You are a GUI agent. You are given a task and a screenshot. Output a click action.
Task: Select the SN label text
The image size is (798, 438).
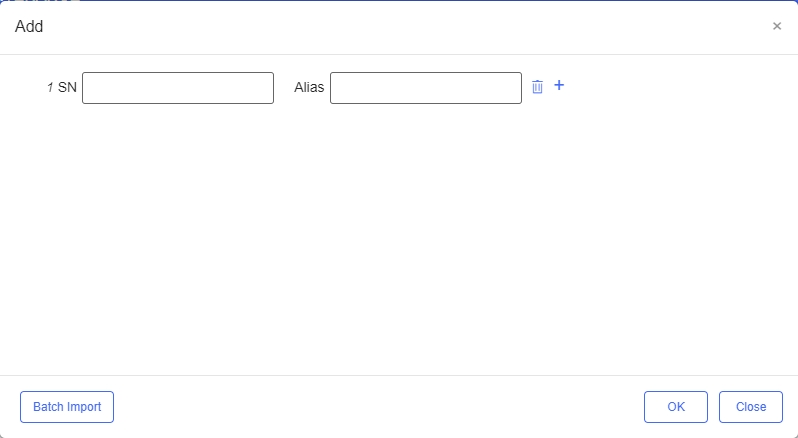[67, 87]
